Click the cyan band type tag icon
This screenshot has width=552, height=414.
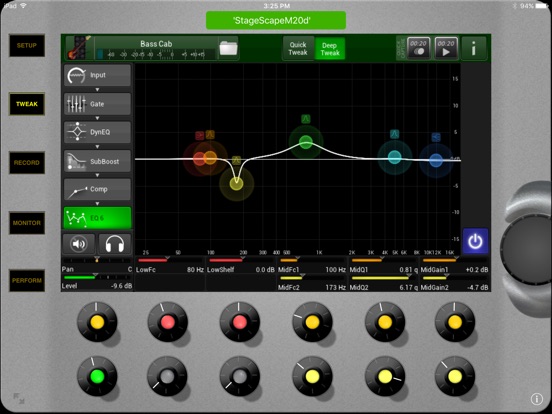395,134
